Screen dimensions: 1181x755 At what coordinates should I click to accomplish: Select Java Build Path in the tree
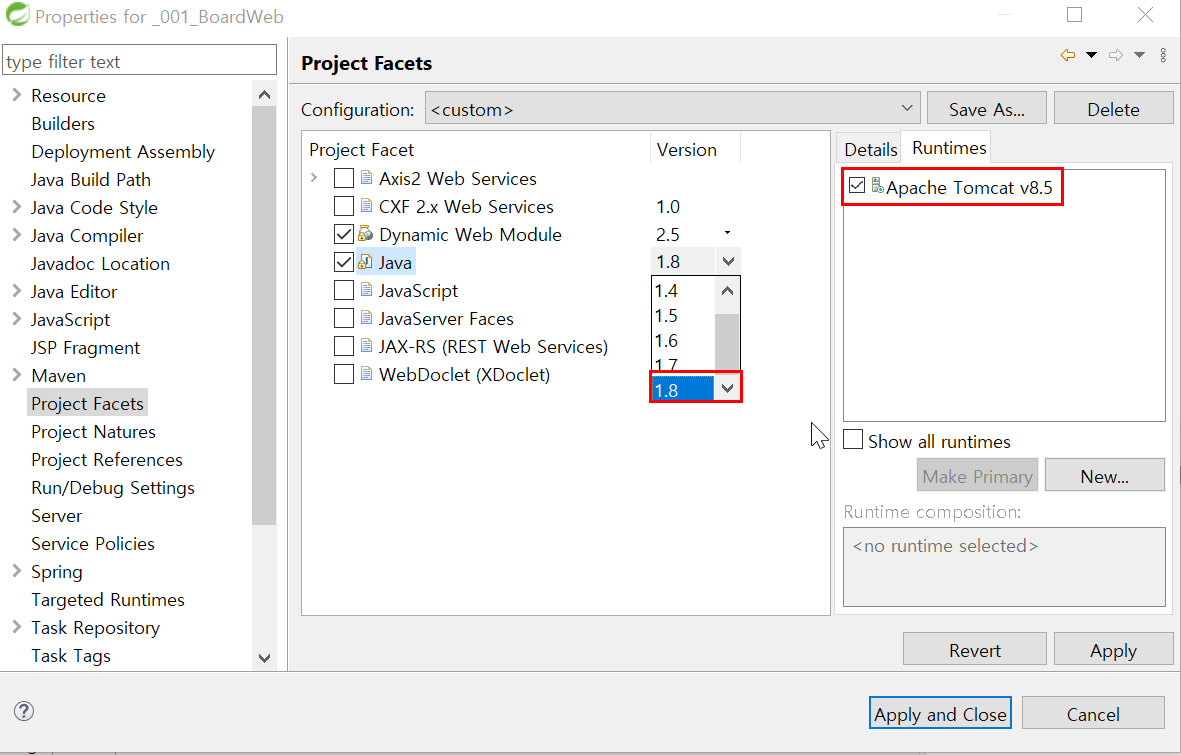pyautogui.click(x=90, y=179)
